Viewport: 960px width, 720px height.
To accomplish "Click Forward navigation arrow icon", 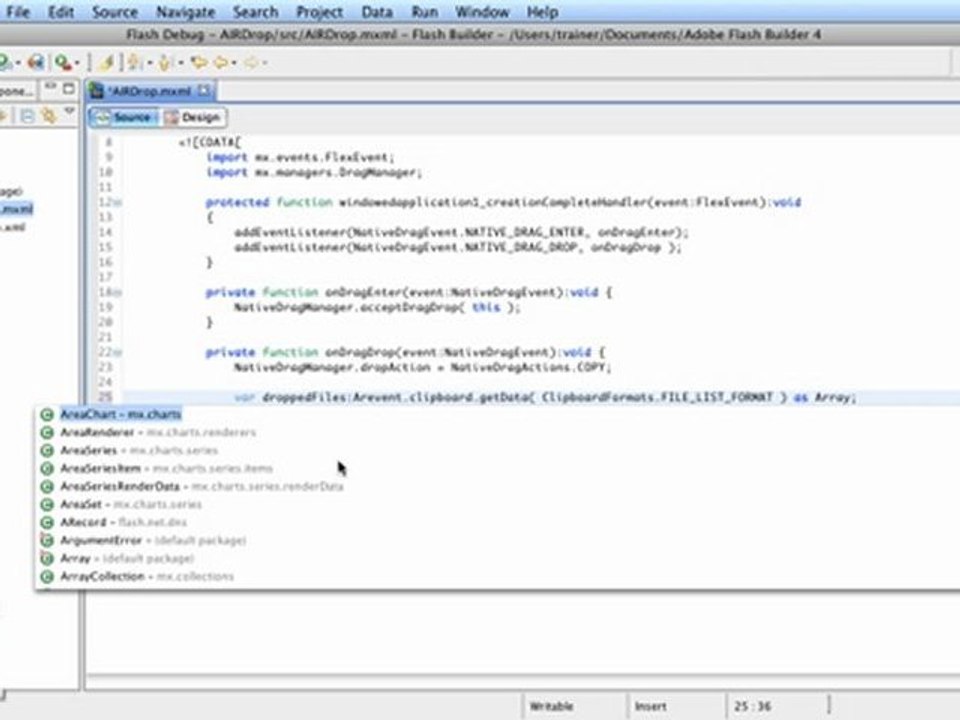I will click(x=251, y=62).
